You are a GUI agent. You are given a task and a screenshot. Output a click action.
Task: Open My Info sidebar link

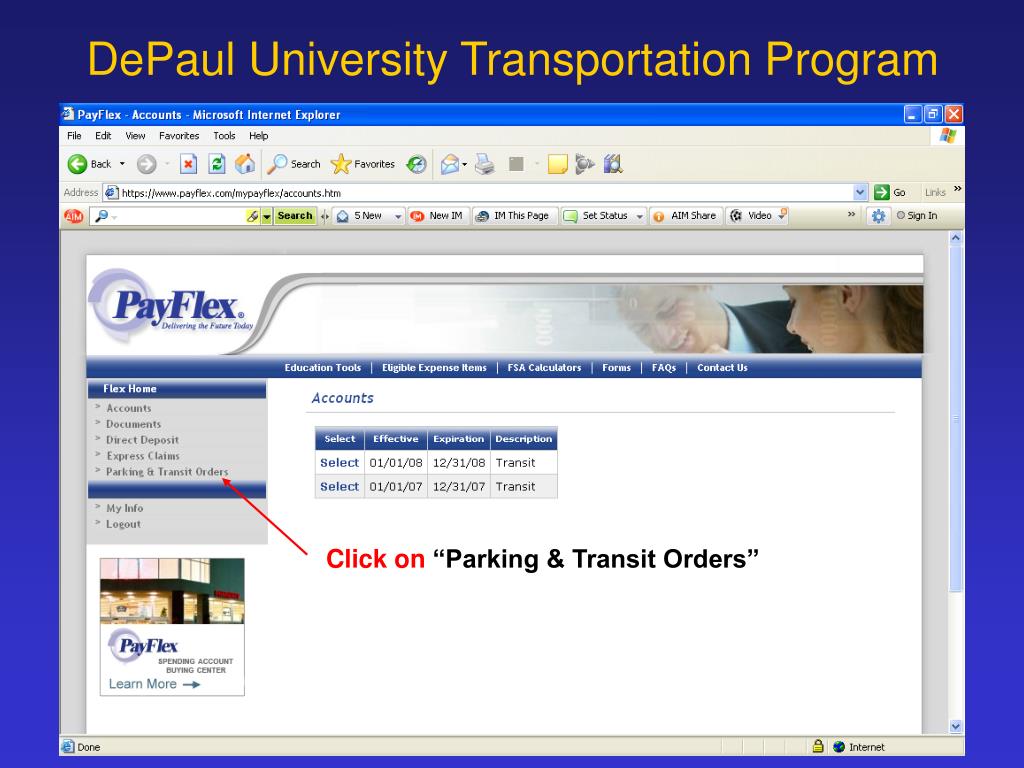pos(124,508)
